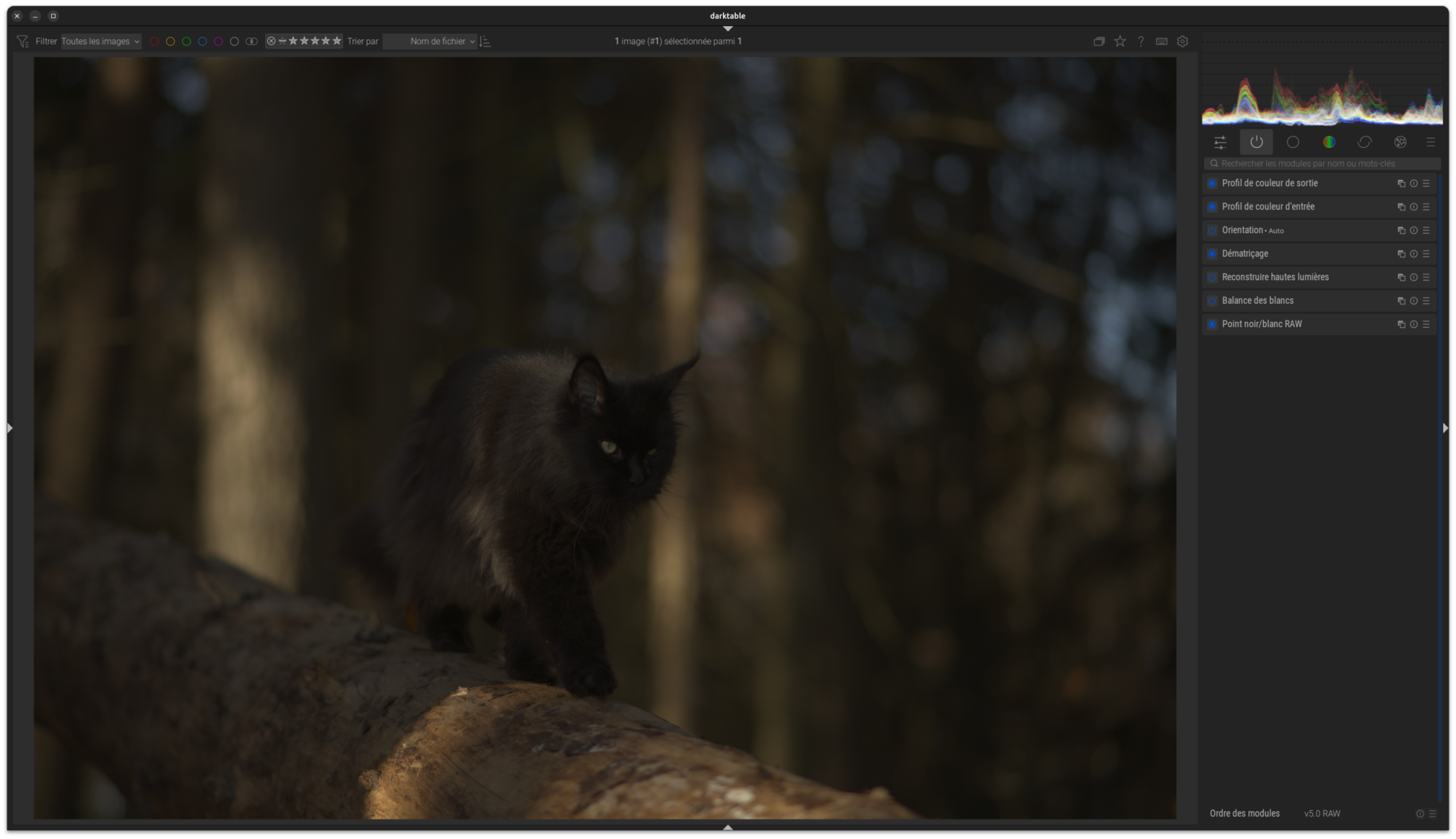Open keyboard shortcuts icon in top bar
The image size is (1456, 839).
pos(1161,42)
